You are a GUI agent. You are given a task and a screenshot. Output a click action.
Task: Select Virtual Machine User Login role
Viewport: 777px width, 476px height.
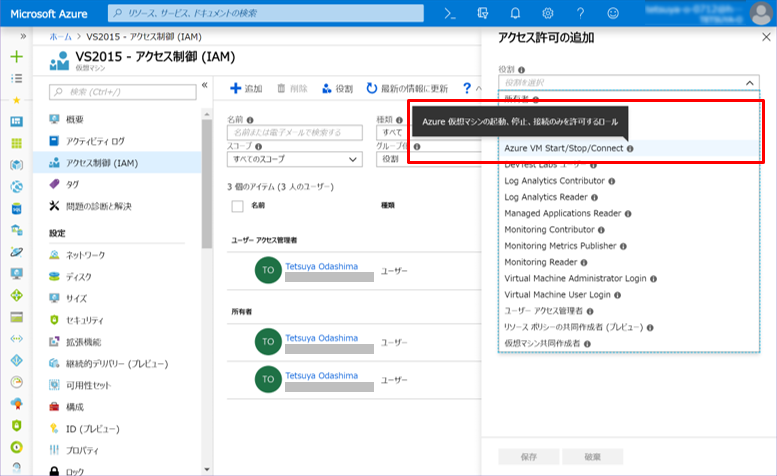tap(629, 295)
